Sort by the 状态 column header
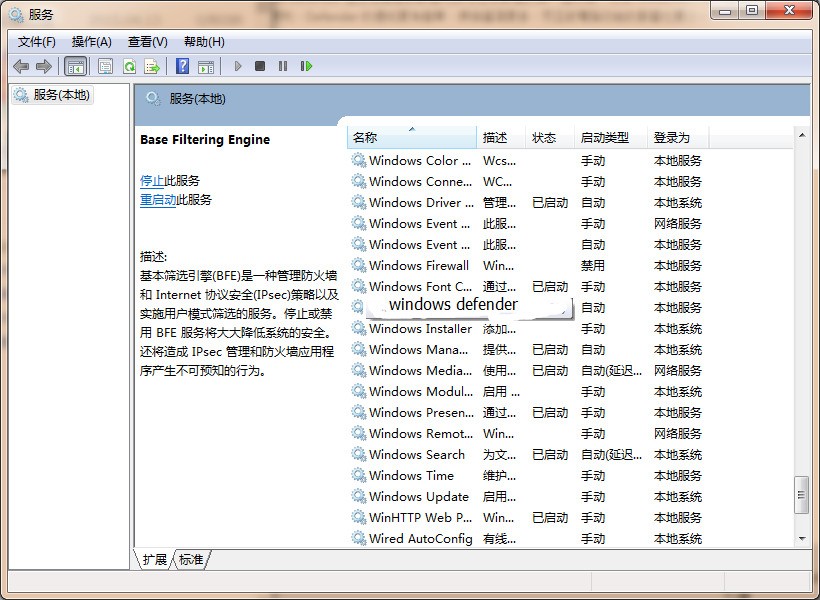Image resolution: width=820 pixels, height=600 pixels. 550,138
